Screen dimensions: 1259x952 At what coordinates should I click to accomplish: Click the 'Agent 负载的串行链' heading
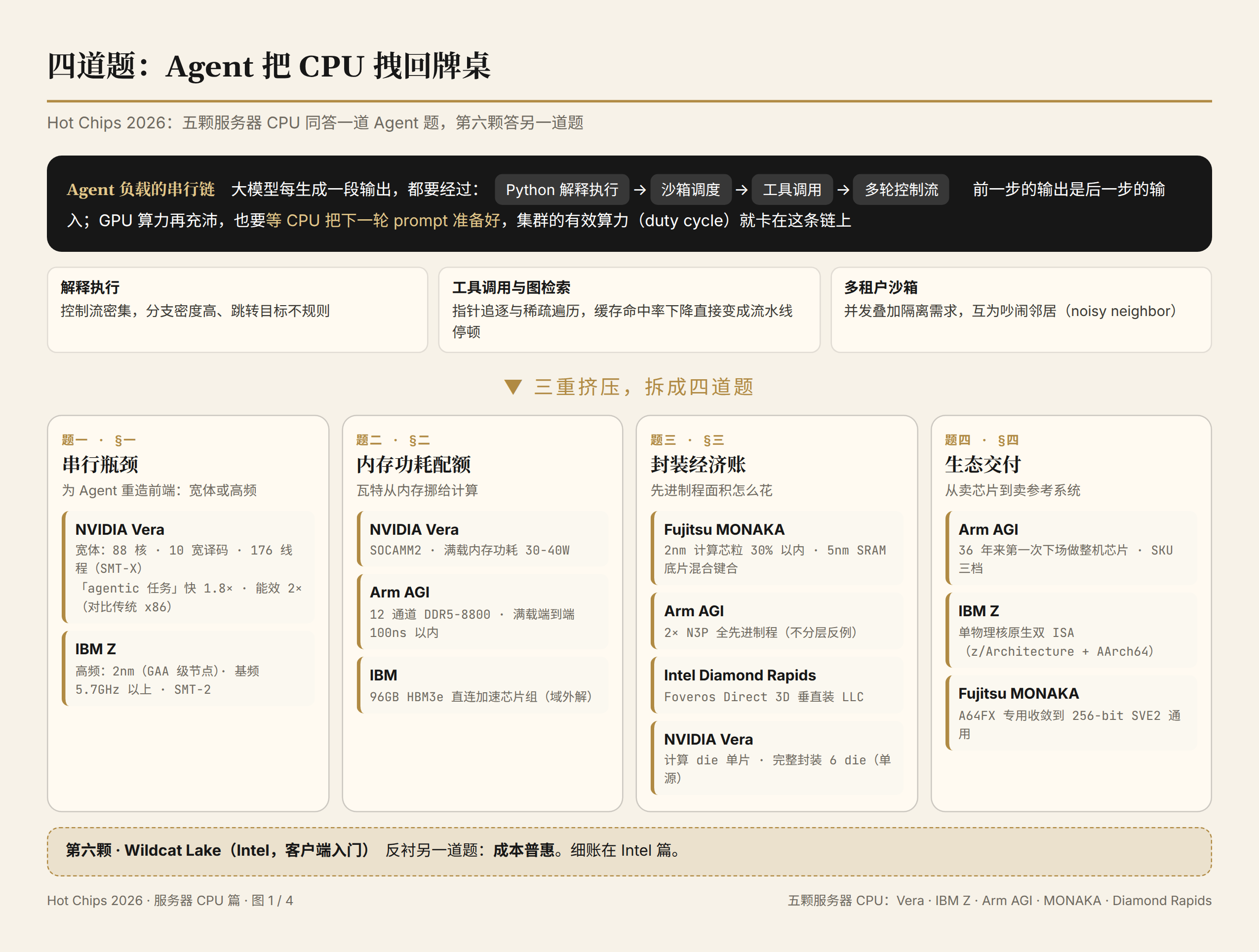point(141,189)
